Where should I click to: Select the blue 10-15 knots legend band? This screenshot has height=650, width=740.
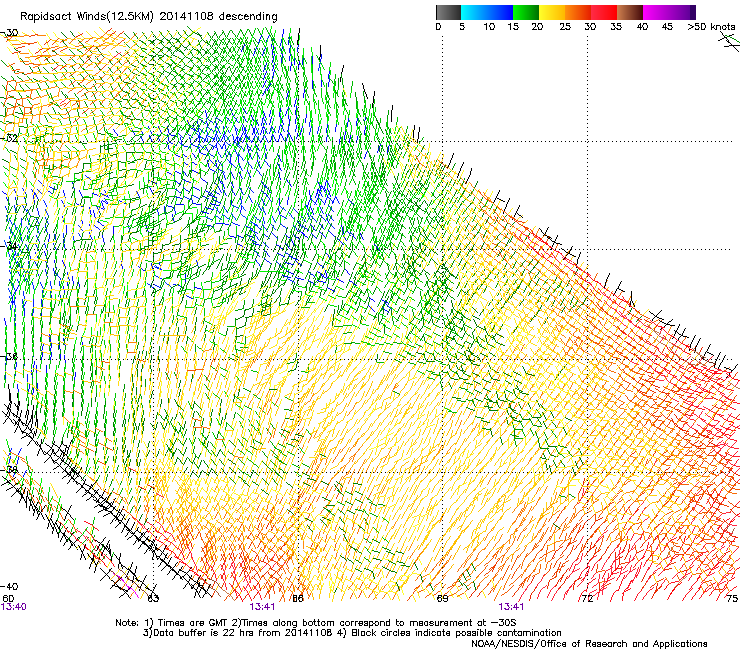(x=500, y=12)
